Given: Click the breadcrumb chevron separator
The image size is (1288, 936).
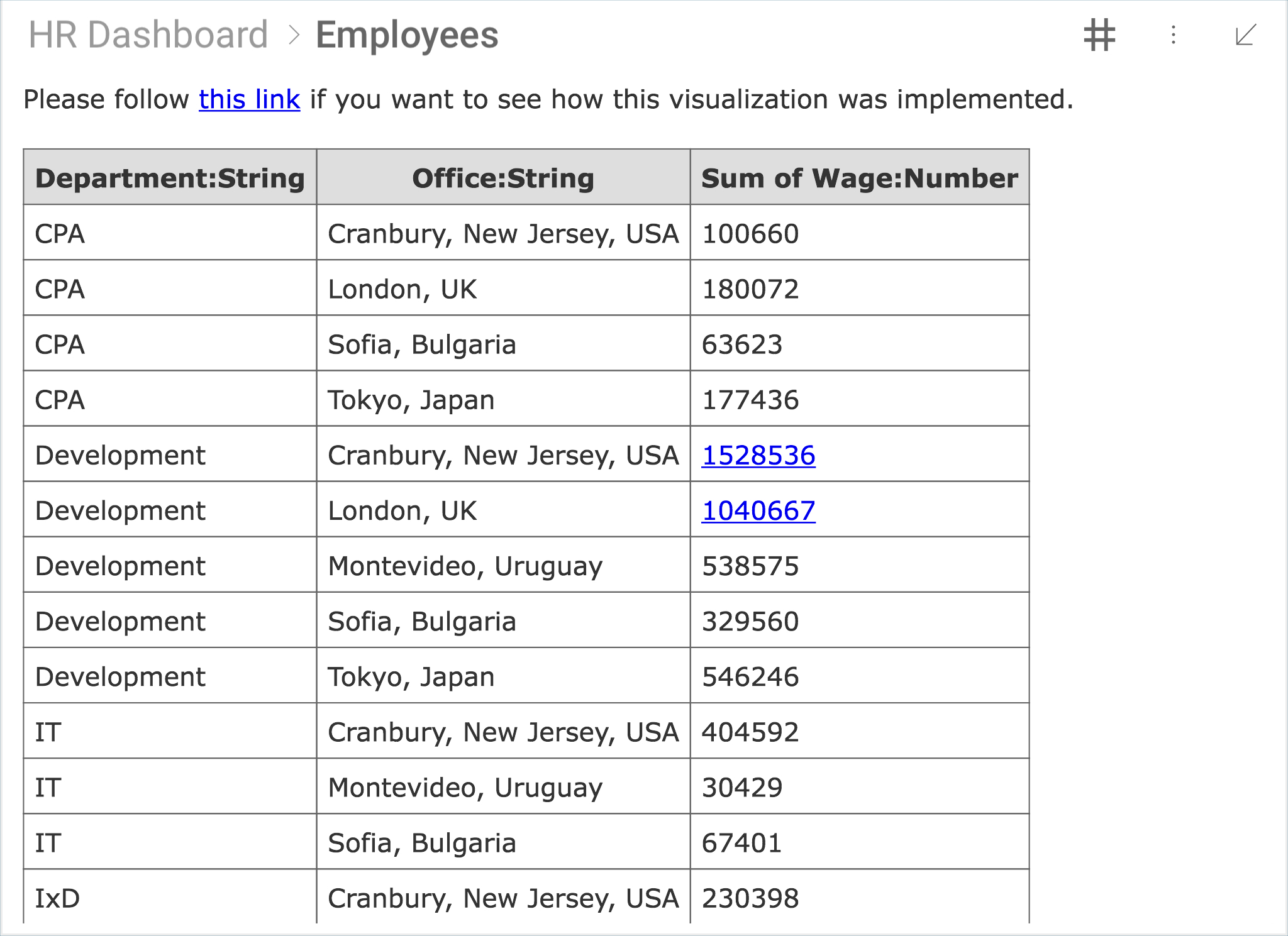Looking at the screenshot, I should (293, 35).
